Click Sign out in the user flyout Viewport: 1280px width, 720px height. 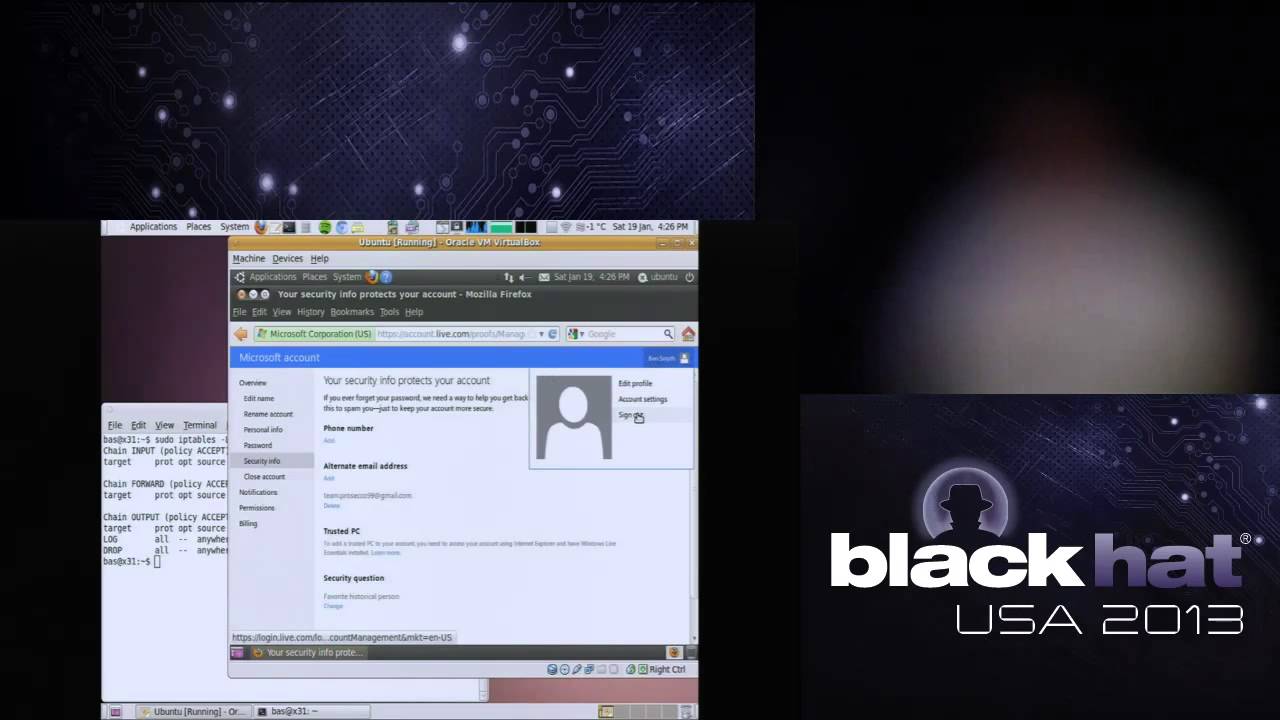630,415
